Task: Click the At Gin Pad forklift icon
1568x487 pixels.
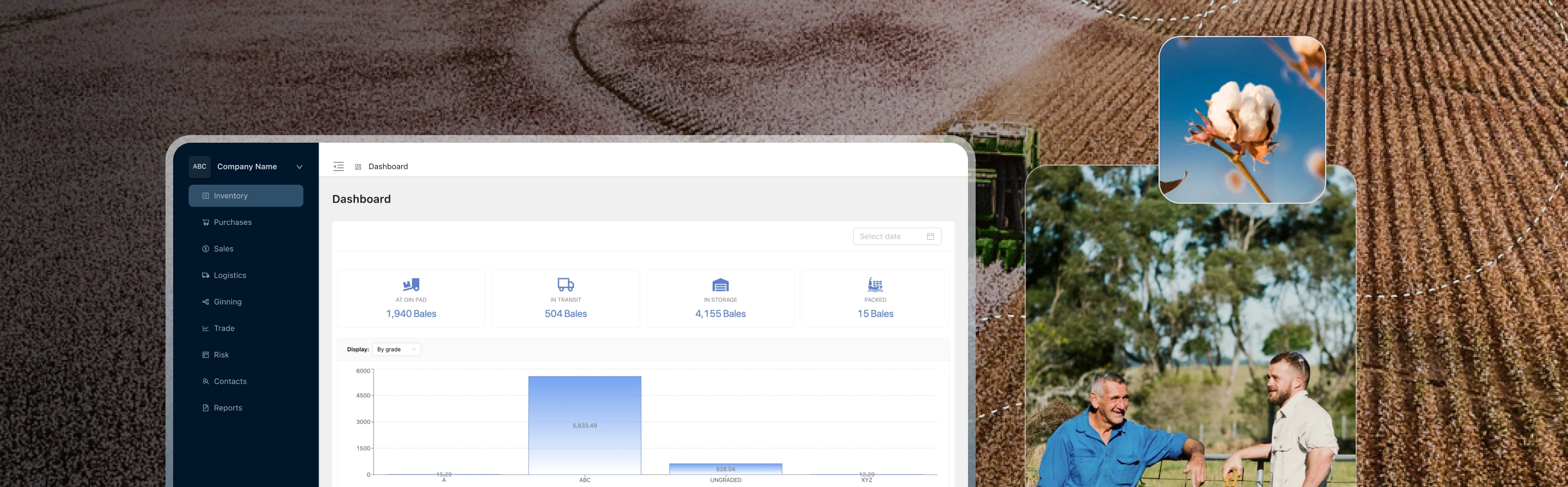Action: click(412, 284)
